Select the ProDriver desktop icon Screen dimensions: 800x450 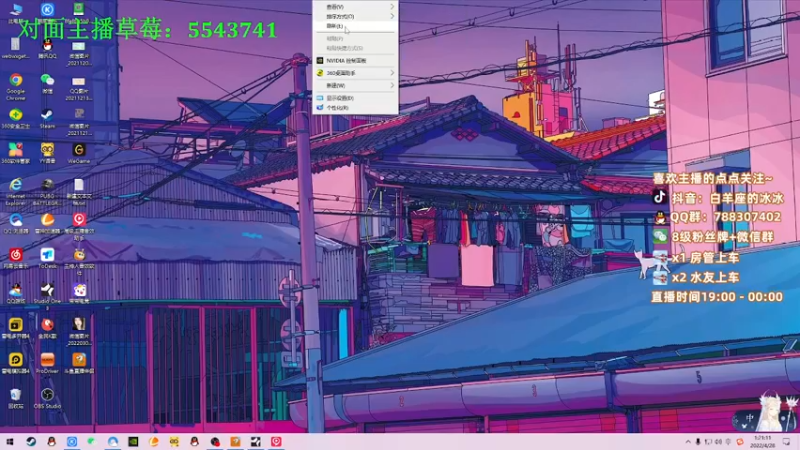click(x=47, y=364)
